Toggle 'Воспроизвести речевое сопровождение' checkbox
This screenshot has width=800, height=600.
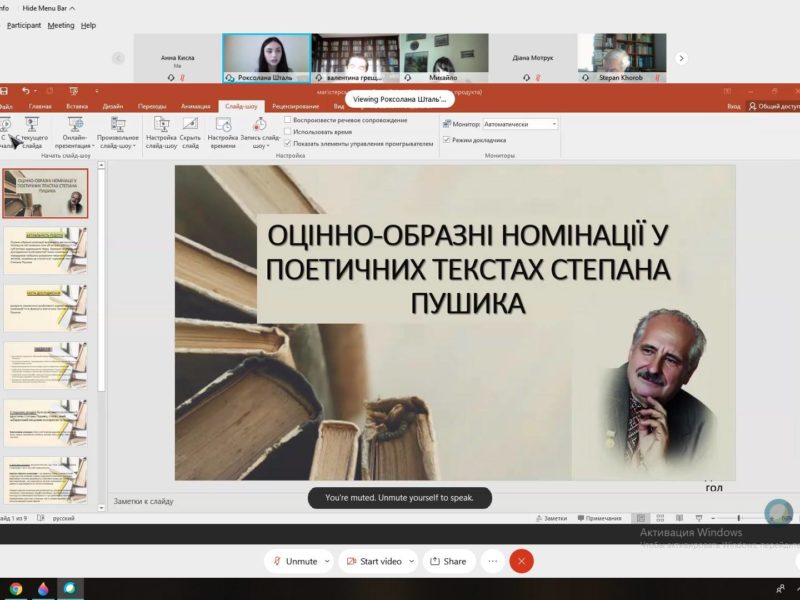coord(288,120)
